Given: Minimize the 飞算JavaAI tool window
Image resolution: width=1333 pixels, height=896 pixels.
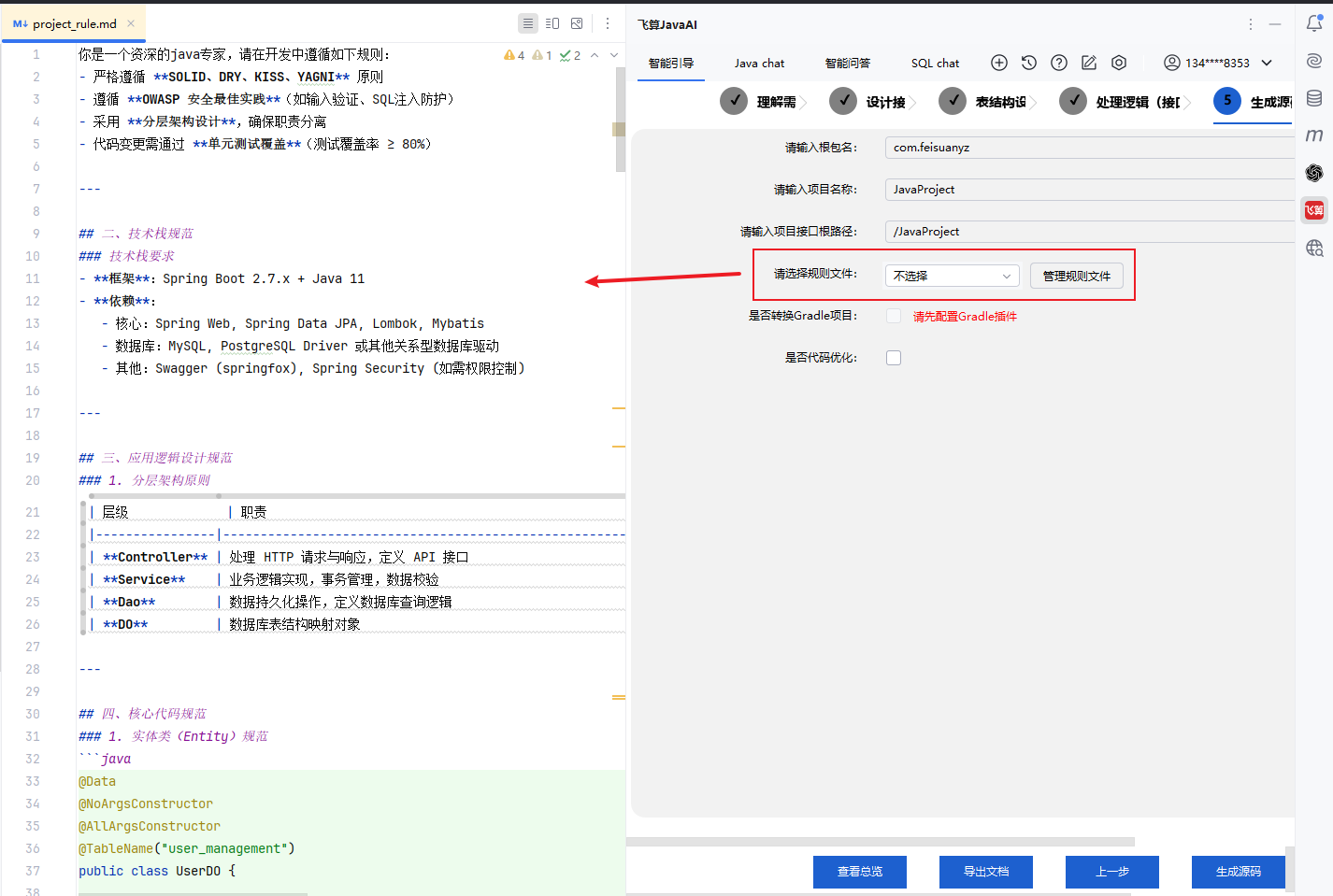Looking at the screenshot, I should (x=1275, y=24).
